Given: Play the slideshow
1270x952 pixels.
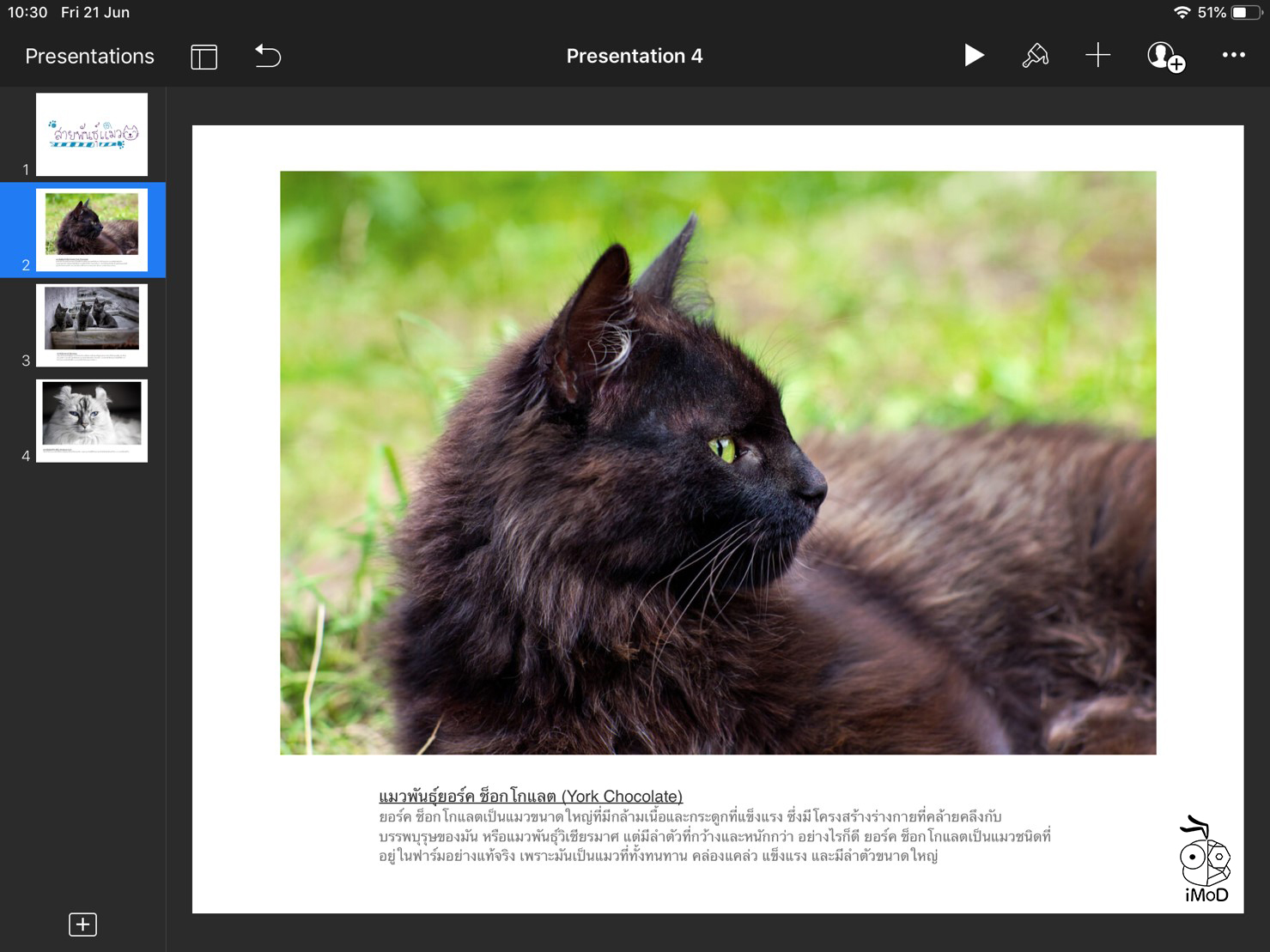Looking at the screenshot, I should tap(973, 56).
